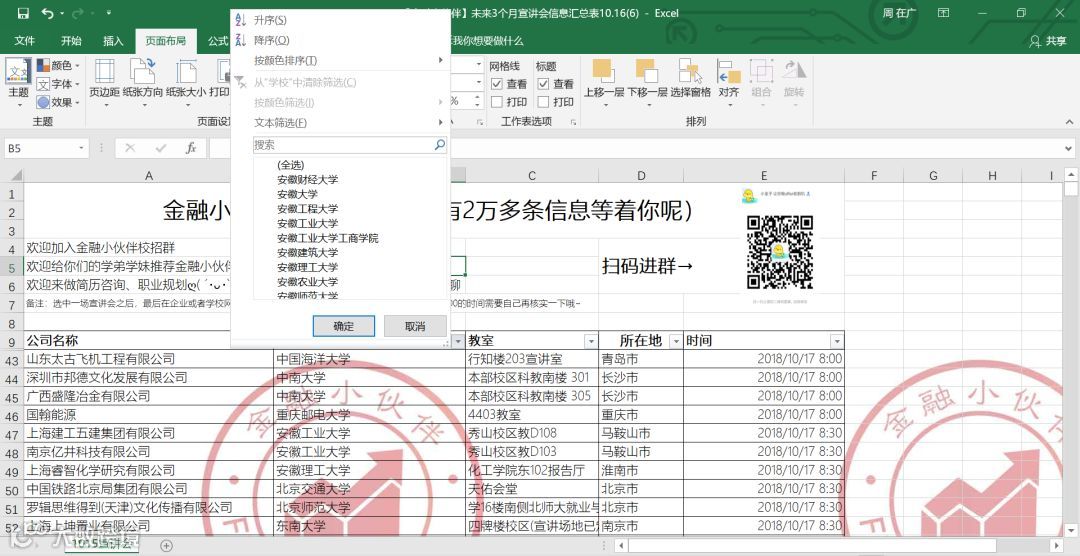Click horizontal scrollbar right arrow
Image resolution: width=1080 pixels, height=556 pixels.
point(1058,546)
